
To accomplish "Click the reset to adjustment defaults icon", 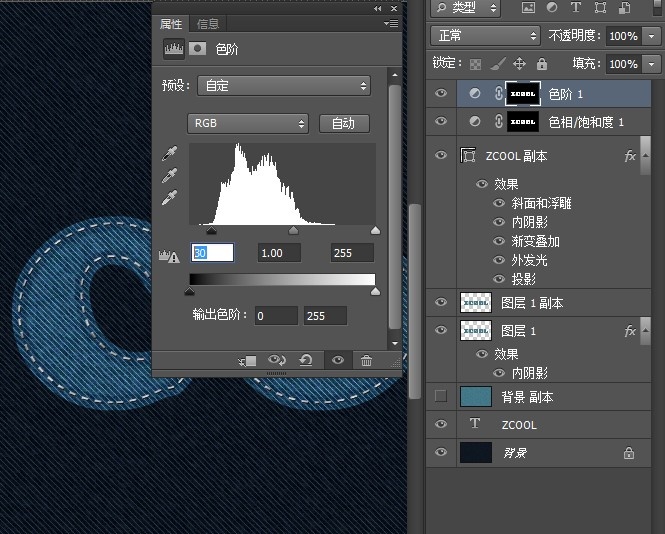I will [305, 360].
